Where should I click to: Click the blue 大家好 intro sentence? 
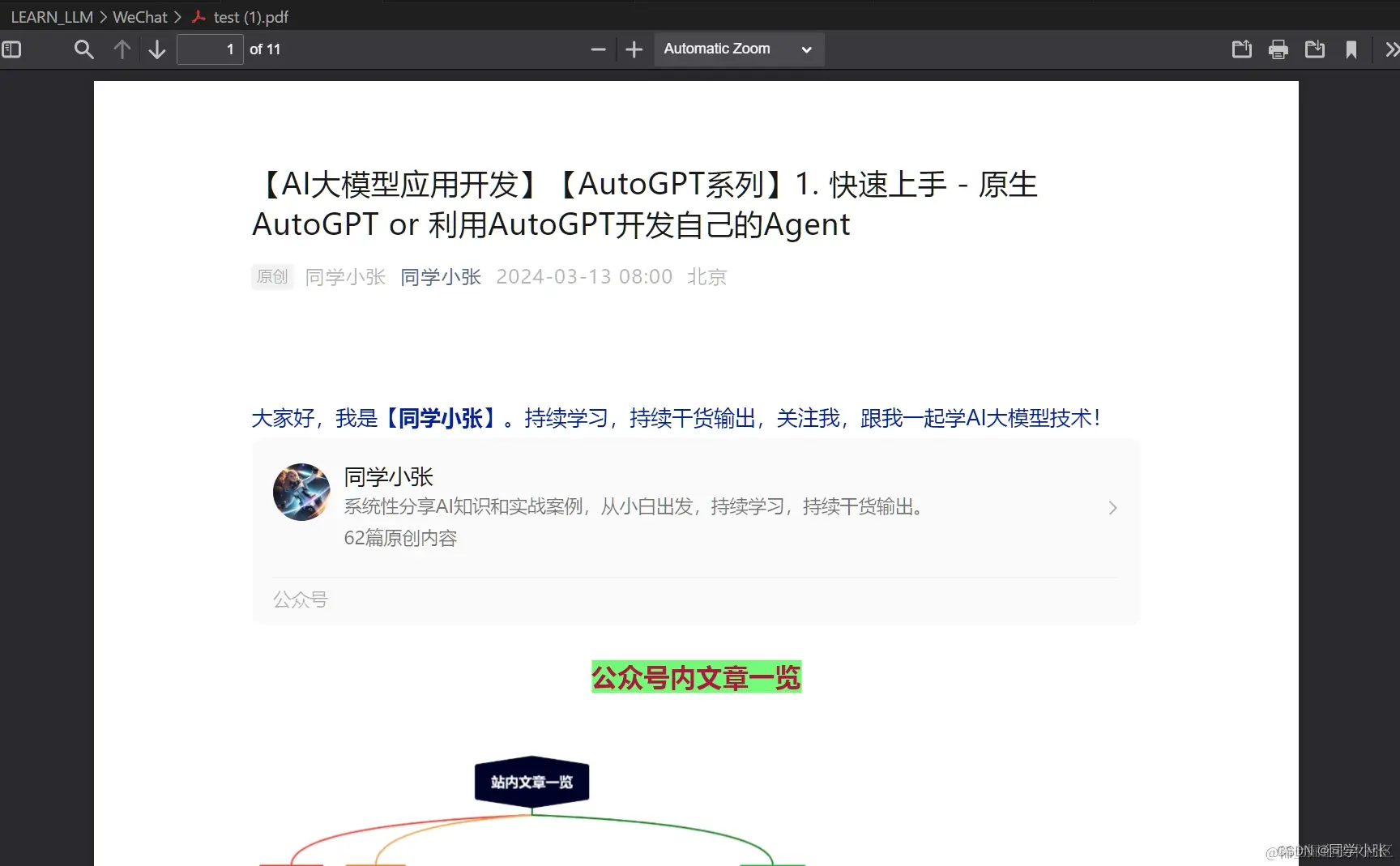pyautogui.click(x=677, y=418)
